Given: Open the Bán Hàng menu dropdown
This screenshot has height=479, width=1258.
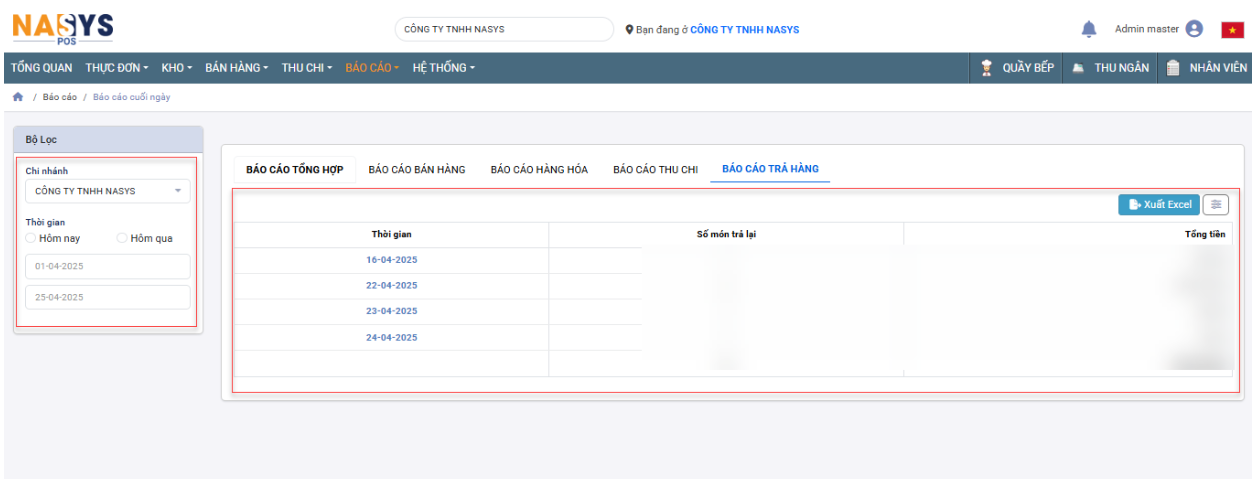Looking at the screenshot, I should (x=237, y=68).
